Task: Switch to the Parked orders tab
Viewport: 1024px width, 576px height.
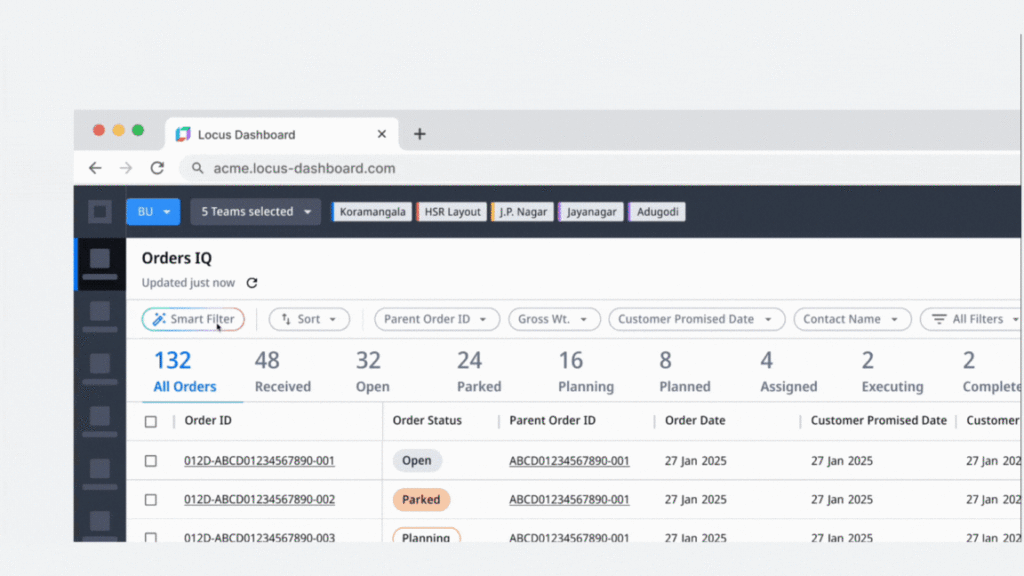Action: (x=478, y=371)
